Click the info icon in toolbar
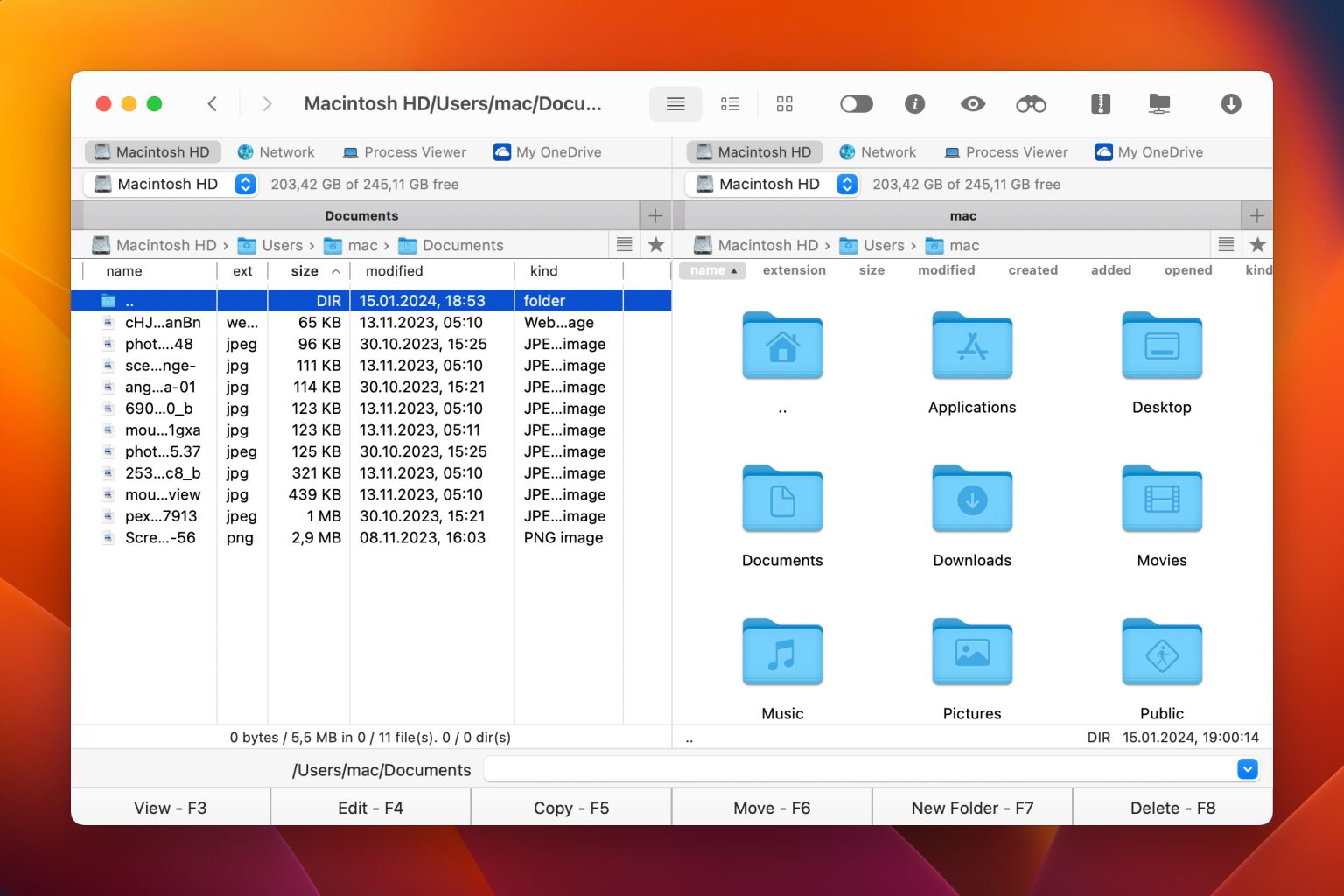 (x=914, y=103)
